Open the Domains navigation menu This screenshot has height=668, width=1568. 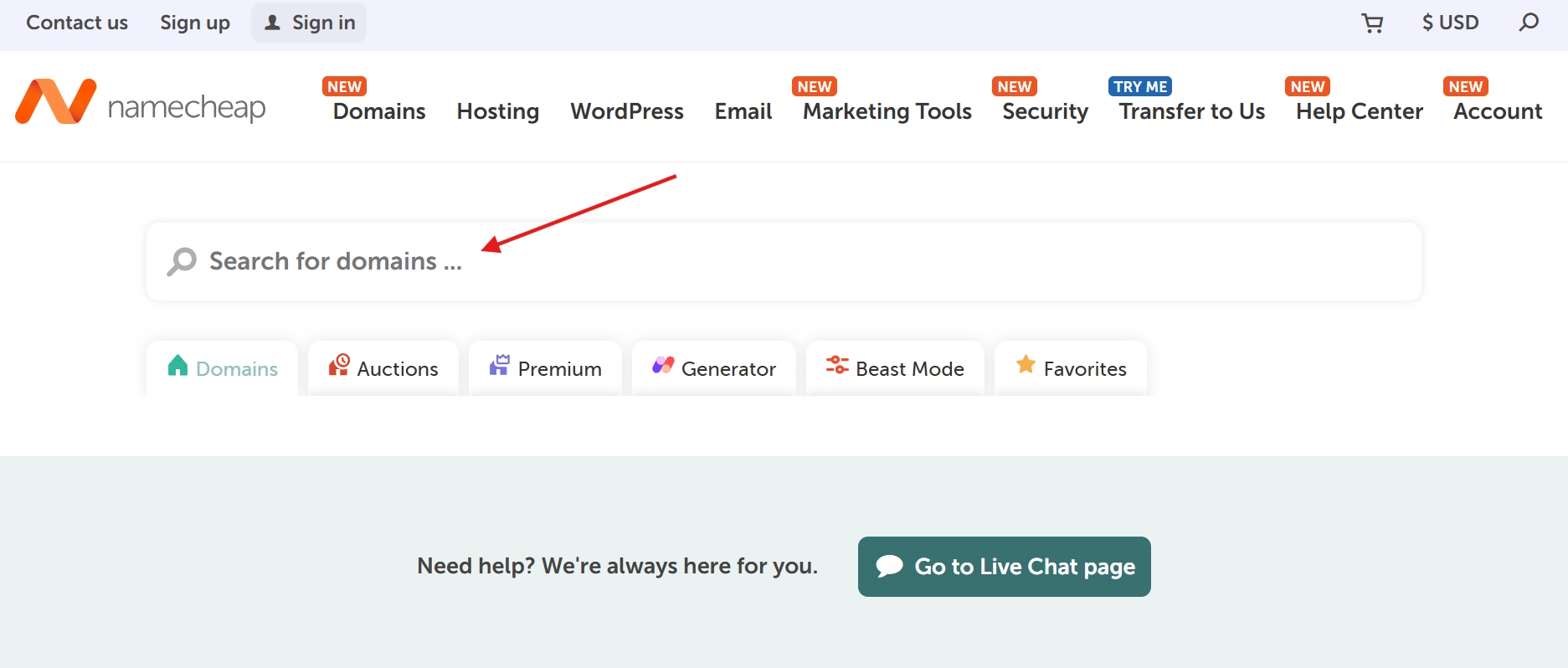tap(379, 111)
